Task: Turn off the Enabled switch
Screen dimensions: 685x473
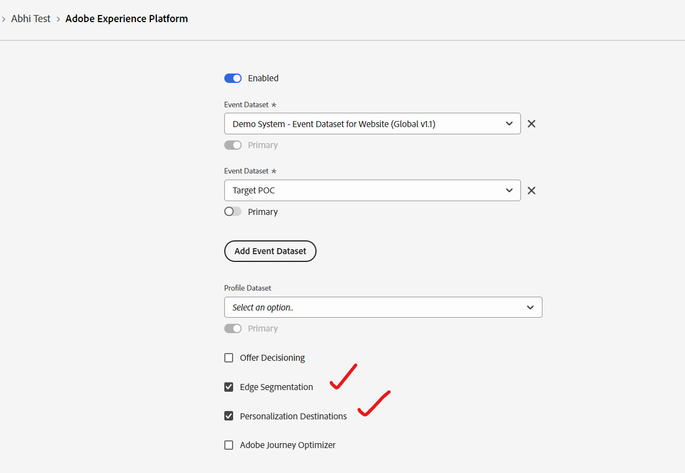Action: [x=233, y=78]
